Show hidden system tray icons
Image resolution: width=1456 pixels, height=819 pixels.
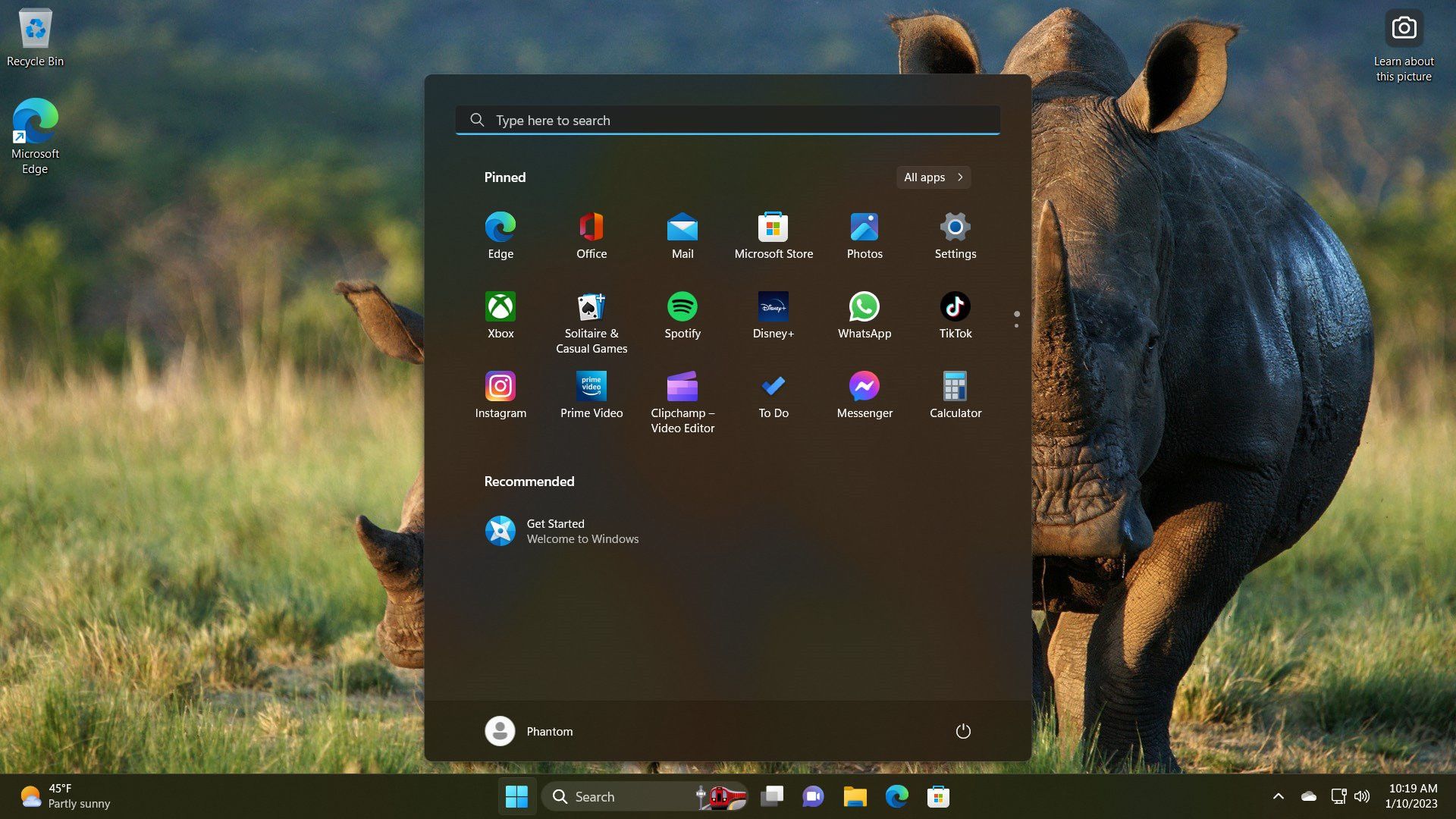coord(1279,796)
